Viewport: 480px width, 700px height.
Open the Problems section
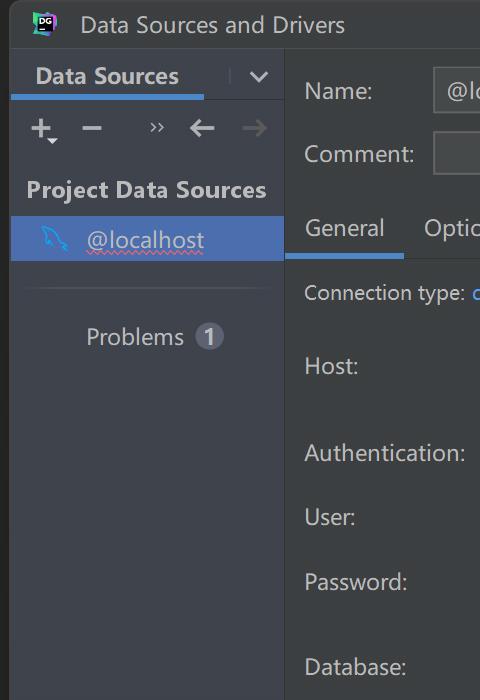coord(135,337)
